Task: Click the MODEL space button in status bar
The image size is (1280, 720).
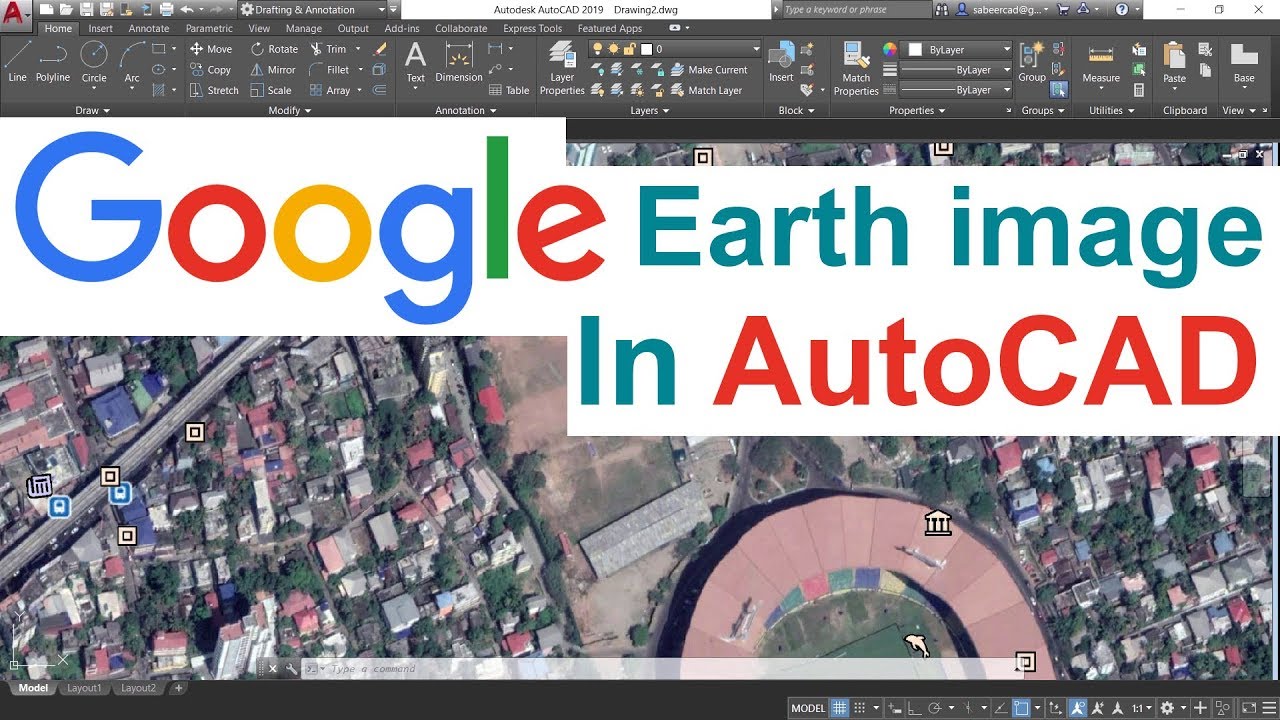Action: coord(807,708)
